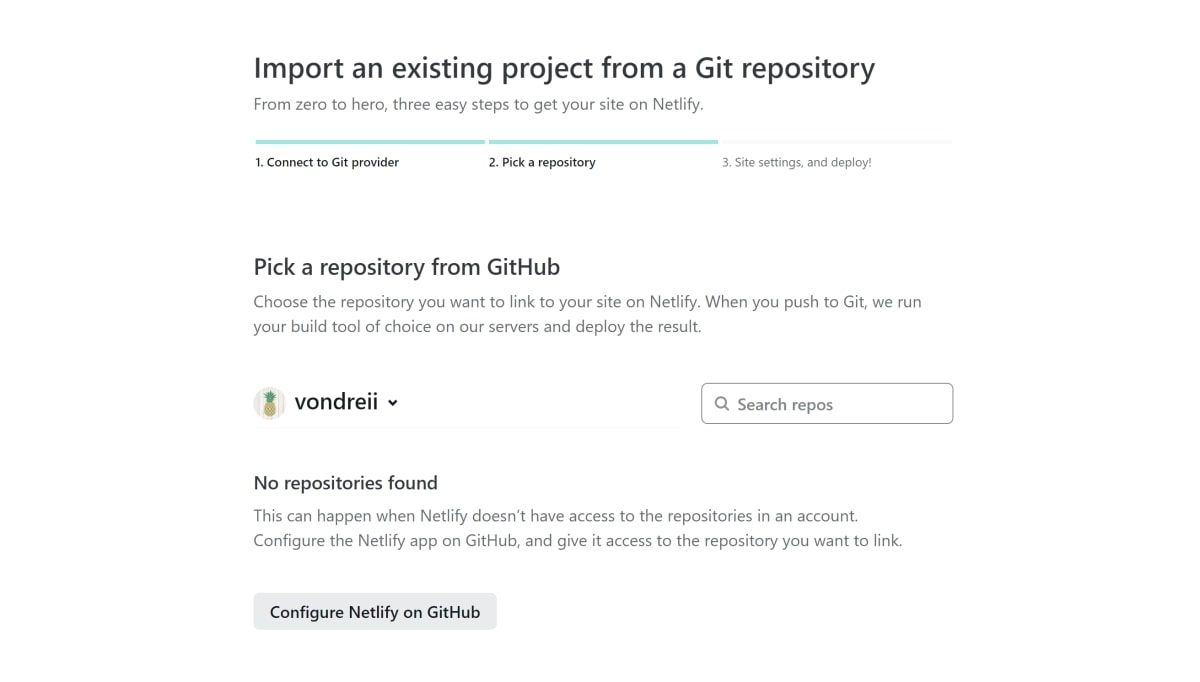Open step 2 Pick a repository

pyautogui.click(x=543, y=162)
